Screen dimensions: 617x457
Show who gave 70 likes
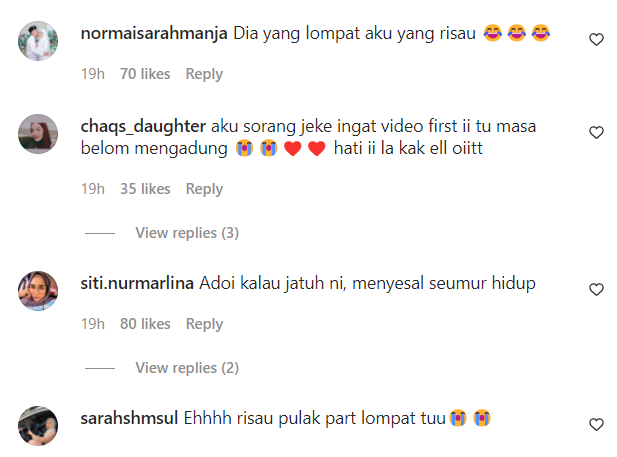click(145, 74)
